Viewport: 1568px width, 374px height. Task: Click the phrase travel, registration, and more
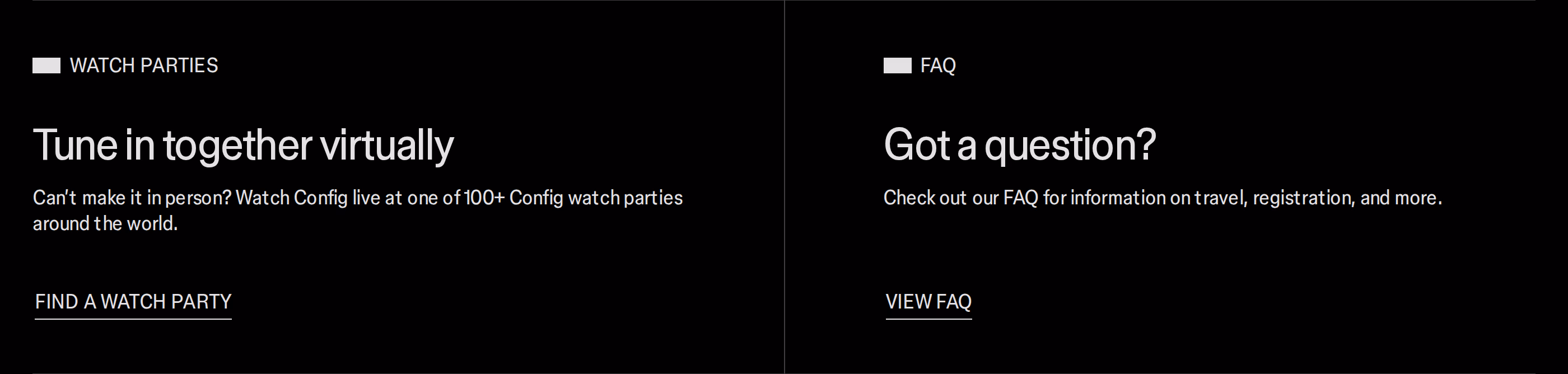coord(1318,198)
